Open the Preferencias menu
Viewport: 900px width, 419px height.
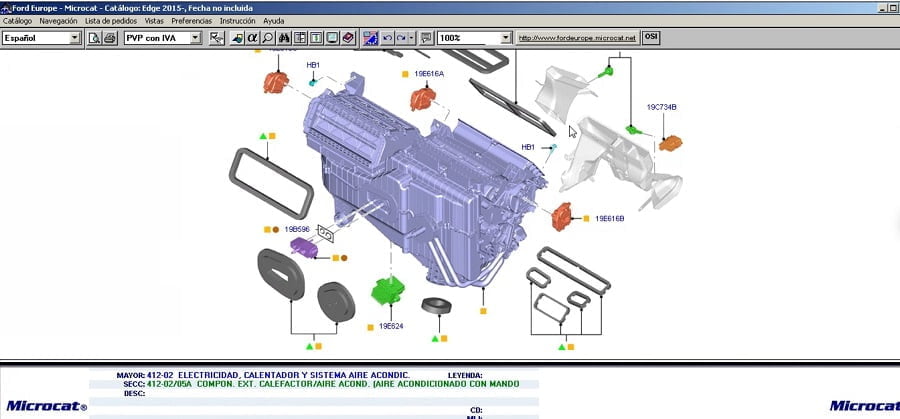[192, 21]
